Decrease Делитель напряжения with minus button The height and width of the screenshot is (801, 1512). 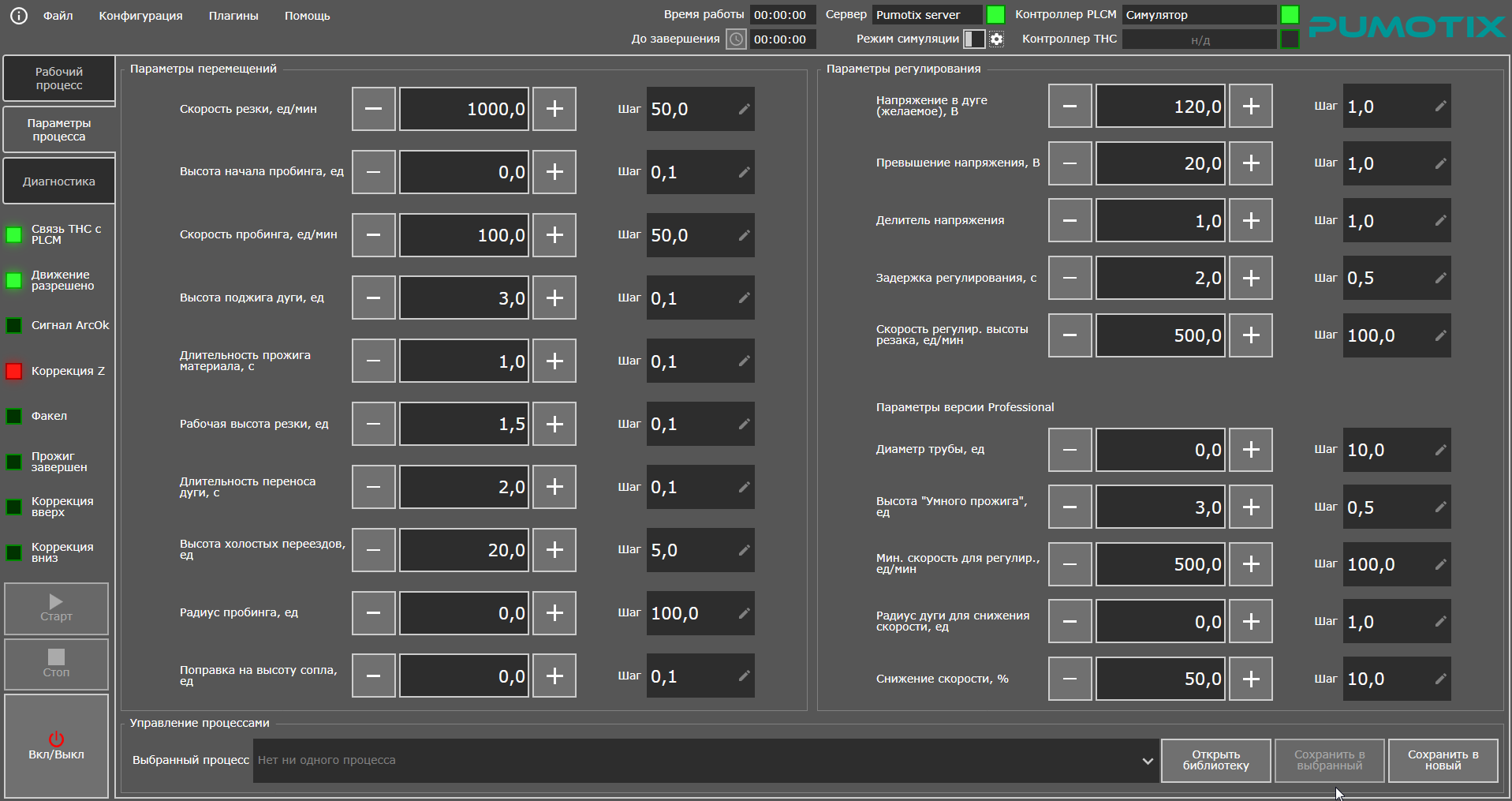click(1070, 221)
